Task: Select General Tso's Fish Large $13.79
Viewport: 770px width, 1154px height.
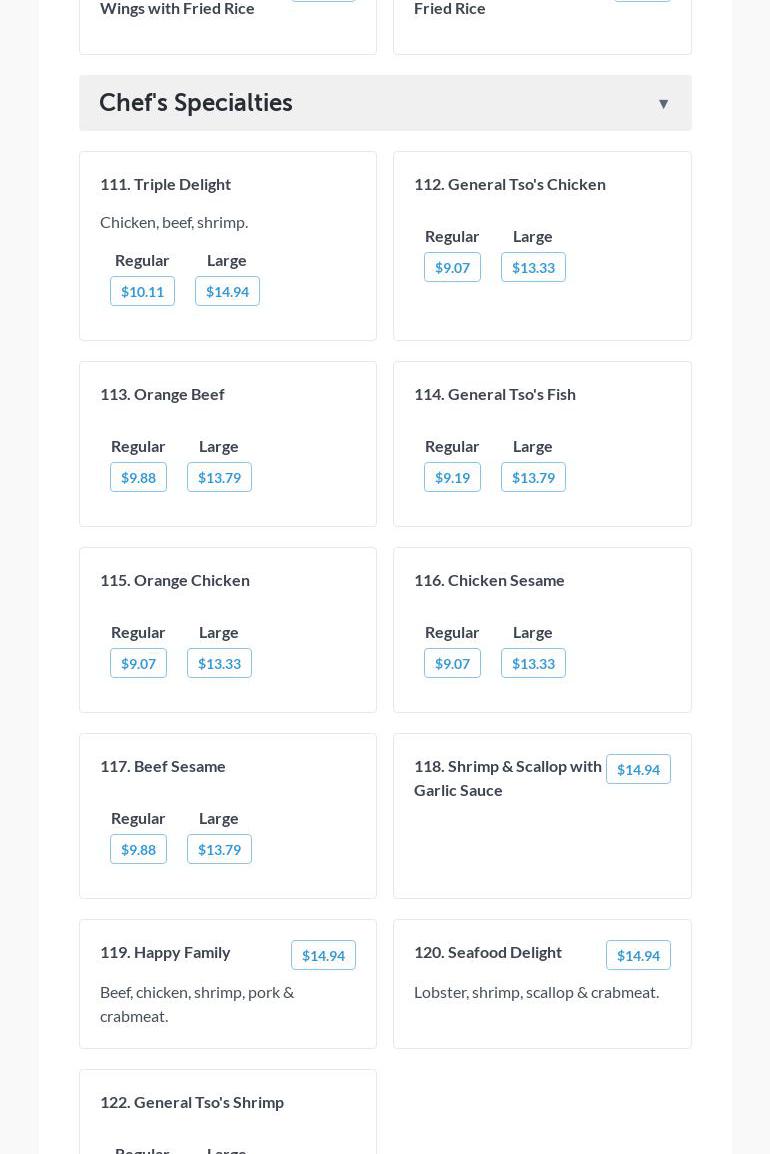Action: [533, 478]
